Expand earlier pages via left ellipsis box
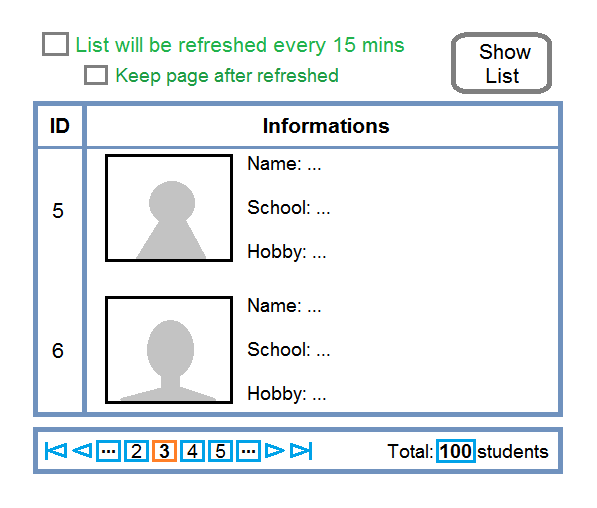Image resolution: width=597 pixels, height=508 pixels. coord(109,451)
